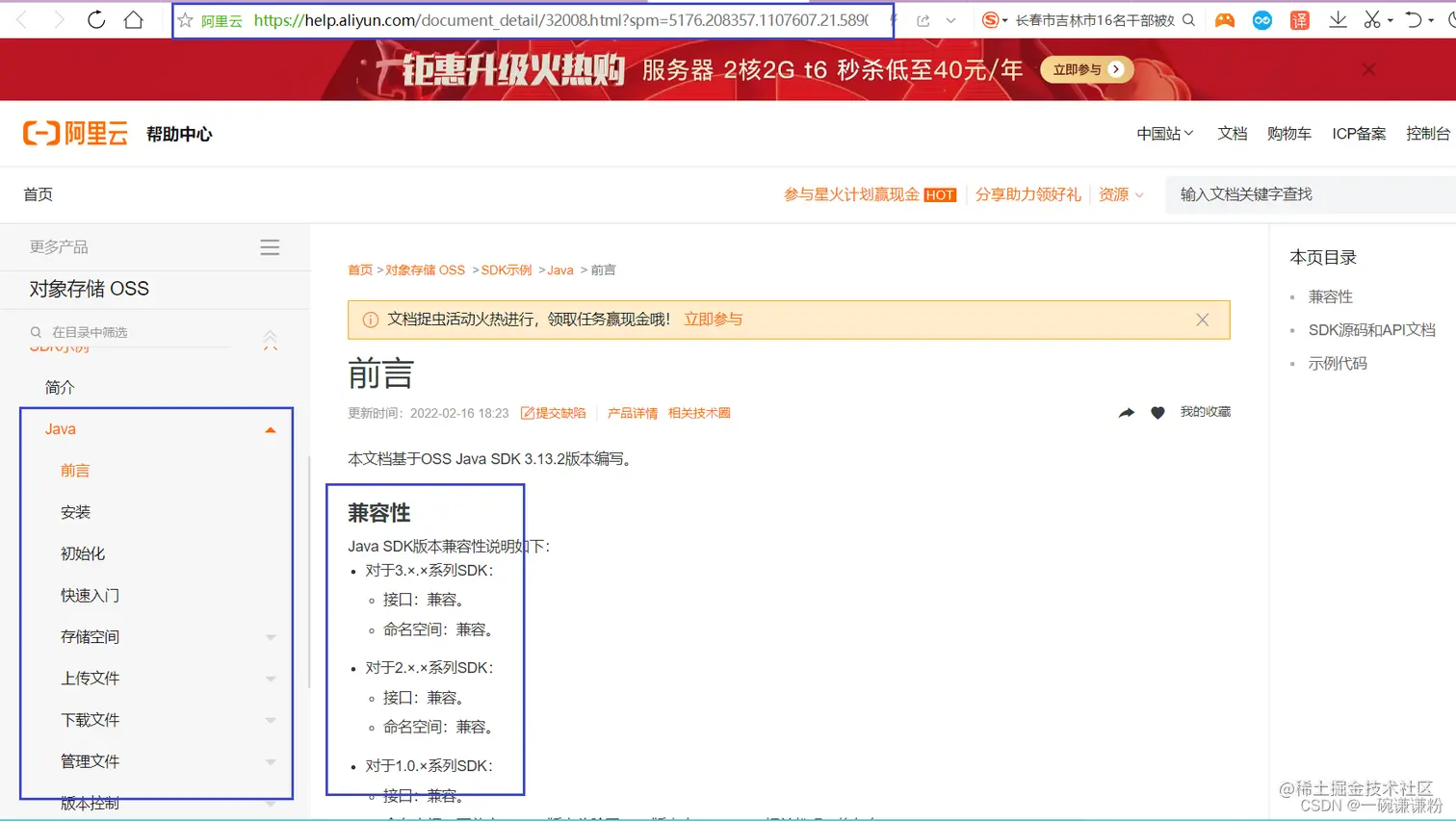
Task: Select 简介 in the sidebar tree
Action: pos(60,387)
